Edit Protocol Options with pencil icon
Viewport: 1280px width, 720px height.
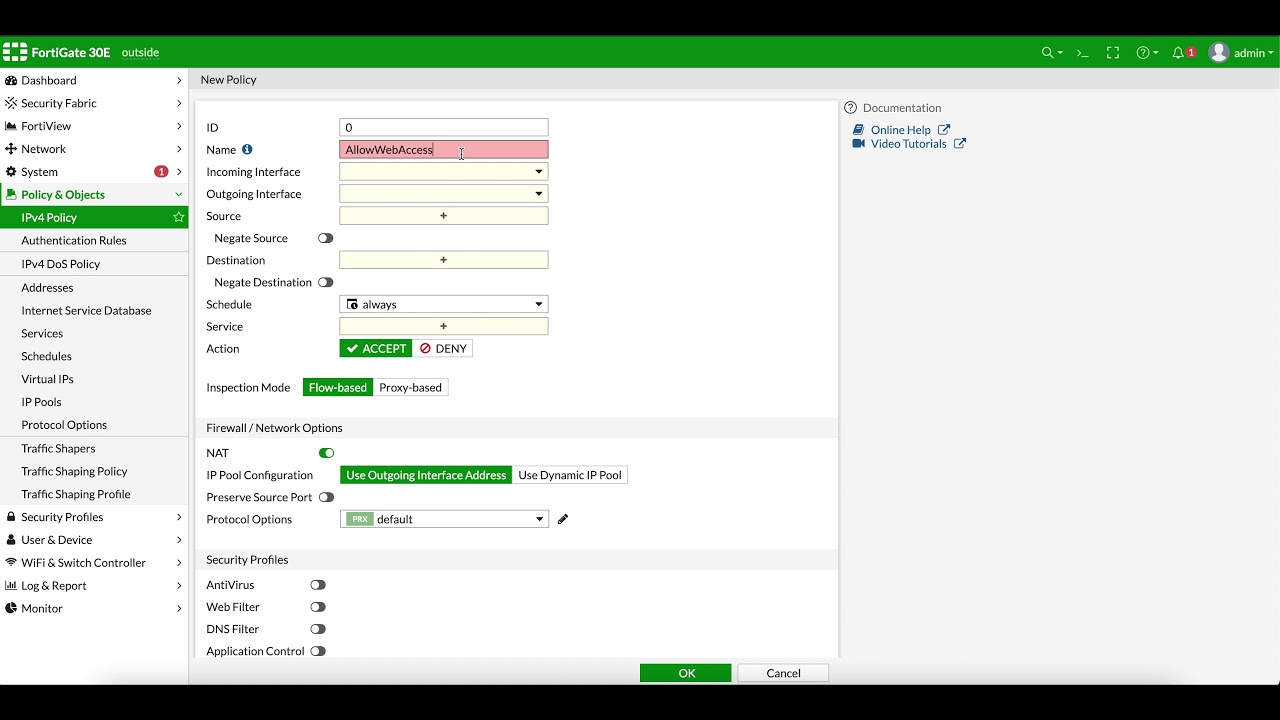[x=563, y=519]
